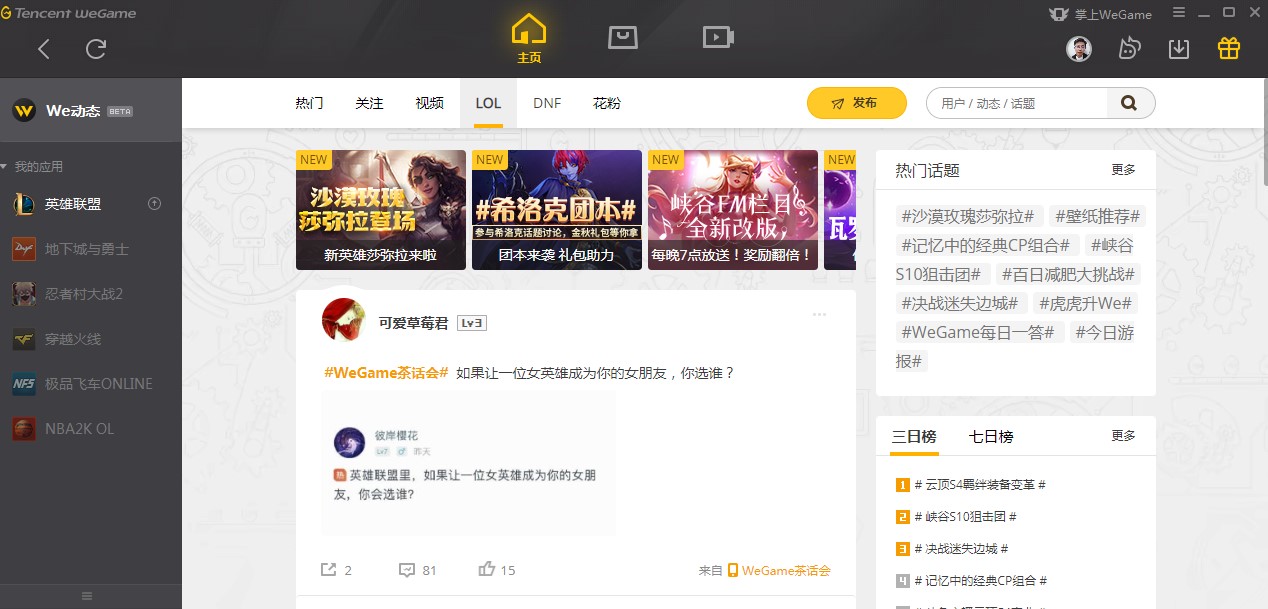Switch to the 关注 tab
This screenshot has height=609, width=1268.
(x=369, y=103)
